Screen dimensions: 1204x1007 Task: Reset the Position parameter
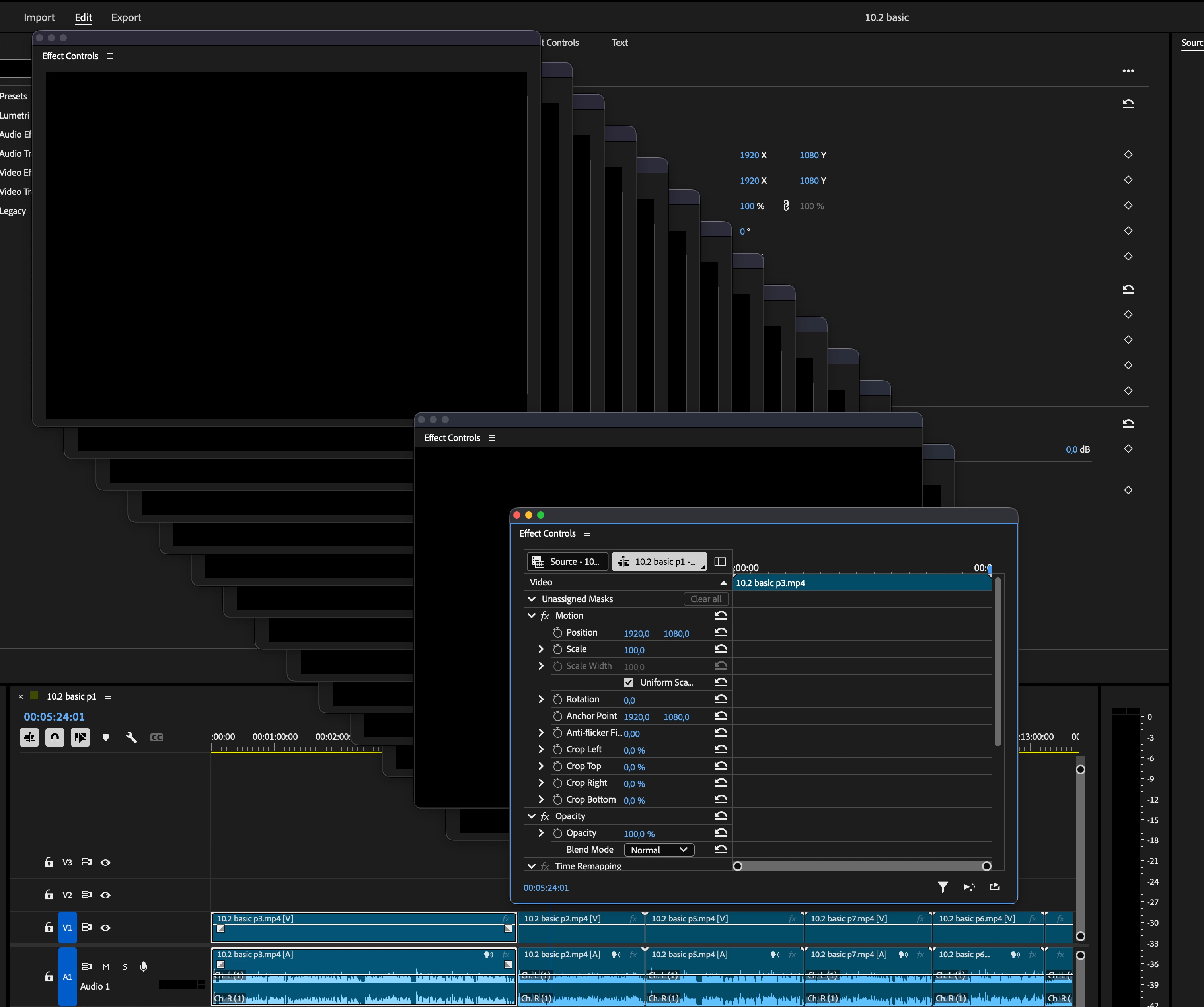pyautogui.click(x=721, y=632)
